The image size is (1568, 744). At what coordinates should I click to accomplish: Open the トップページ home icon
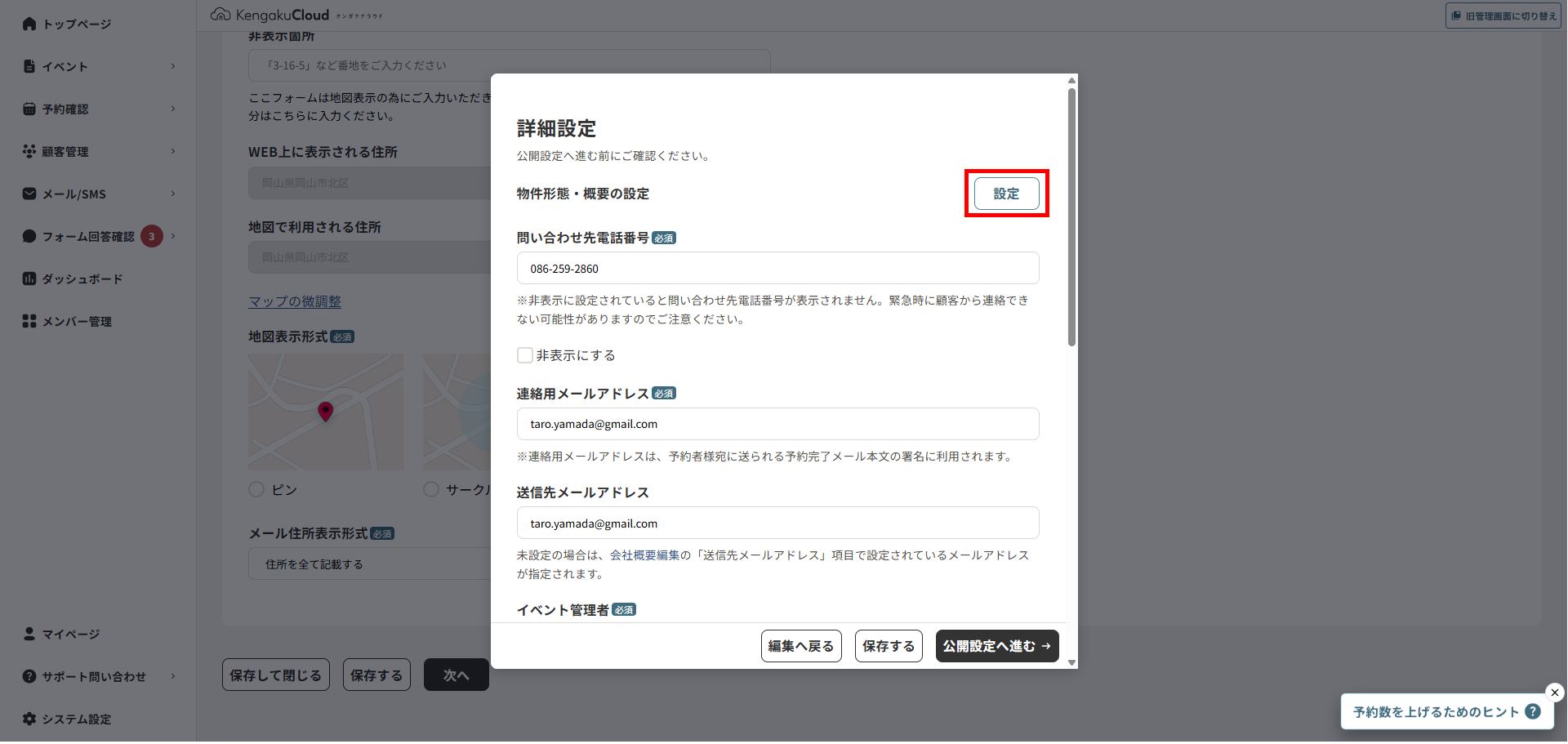point(29,24)
